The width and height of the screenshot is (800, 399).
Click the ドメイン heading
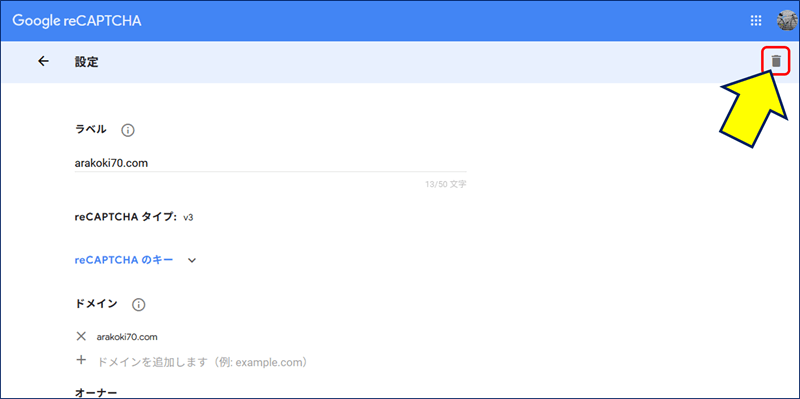click(96, 304)
